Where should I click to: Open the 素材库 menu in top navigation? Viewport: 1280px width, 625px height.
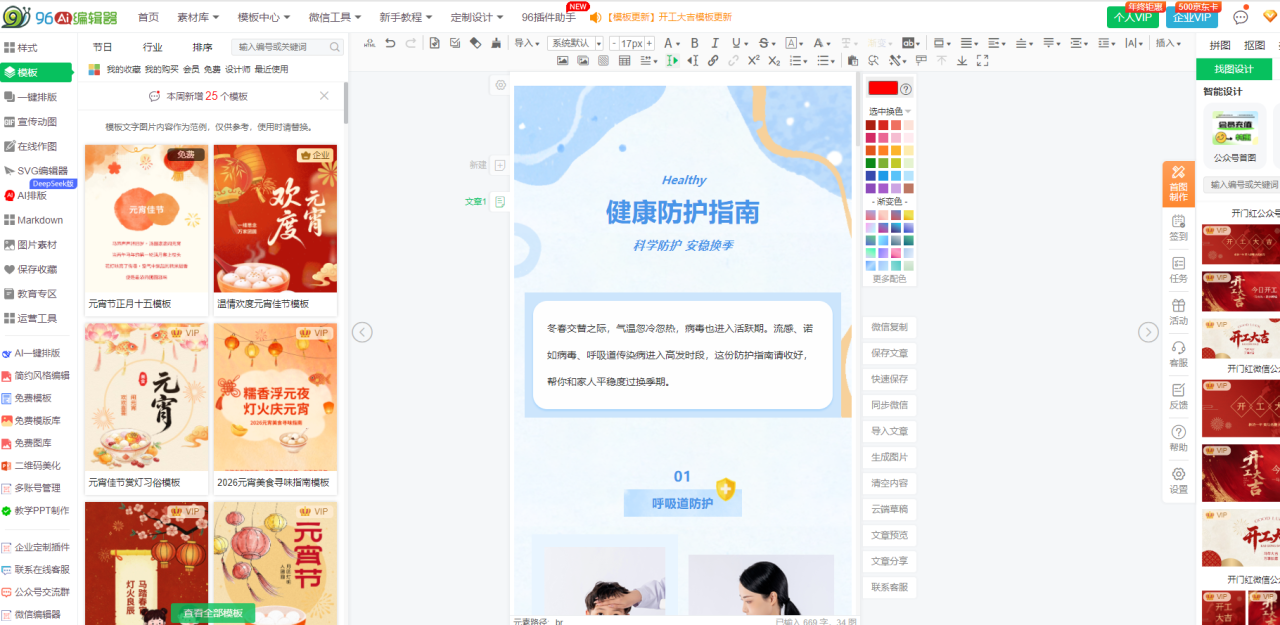click(199, 17)
